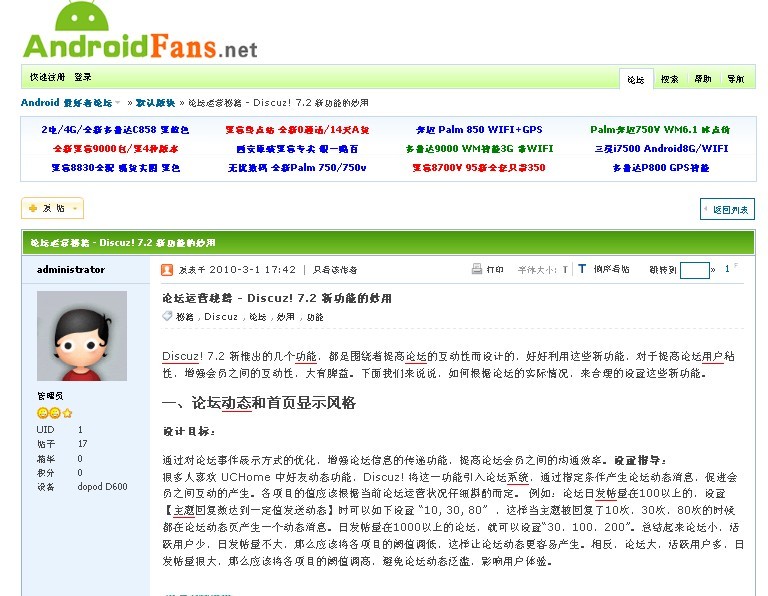Viewport: 768px width, 596px height.
Task: Click the rank smiley and star icons
Action: (54, 413)
